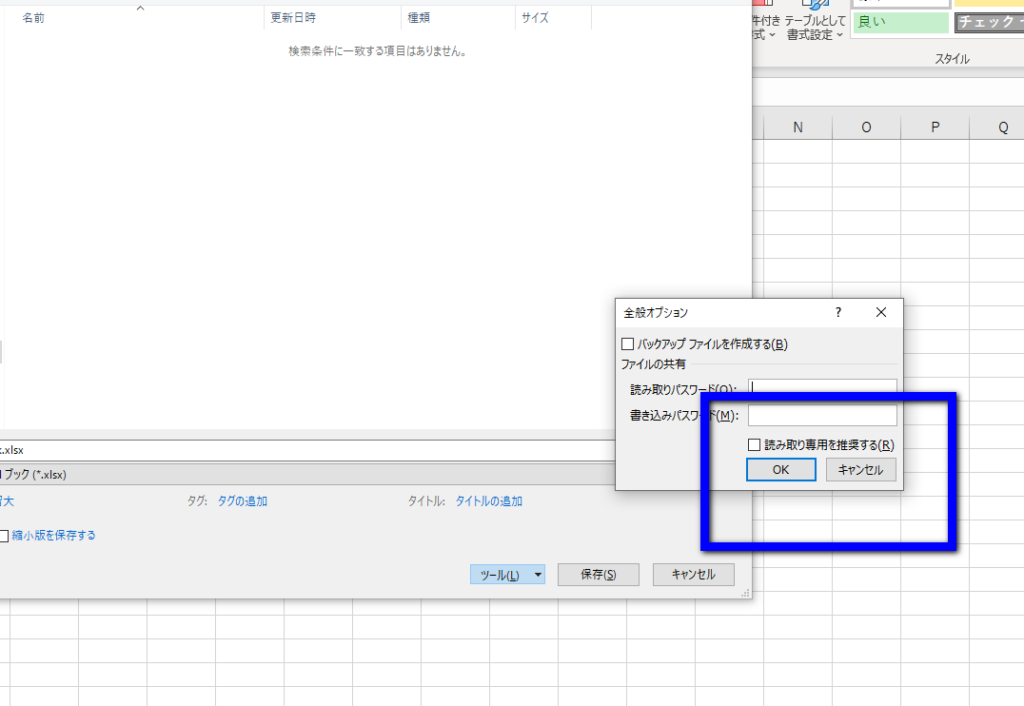Viewport: 1024px width, 706px height.
Task: Open the ツール dropdown arrow
Action: pos(537,575)
